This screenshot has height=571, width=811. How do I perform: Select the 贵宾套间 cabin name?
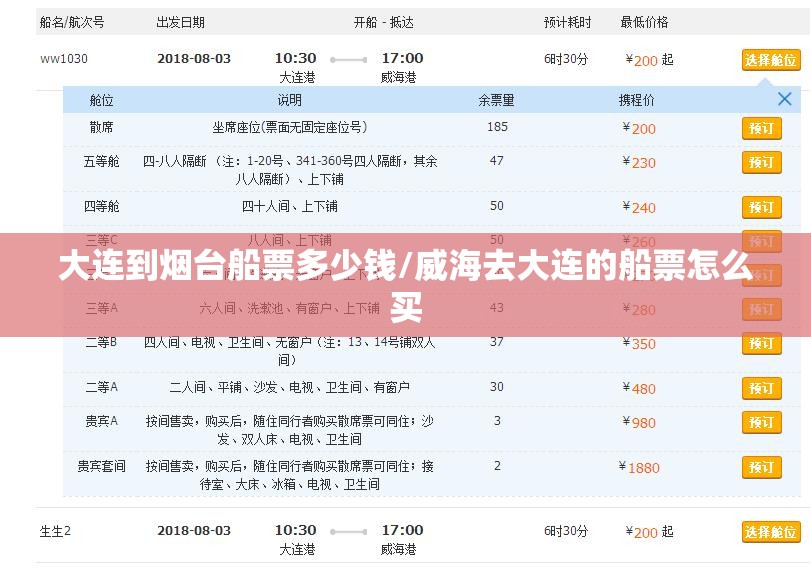pos(101,466)
